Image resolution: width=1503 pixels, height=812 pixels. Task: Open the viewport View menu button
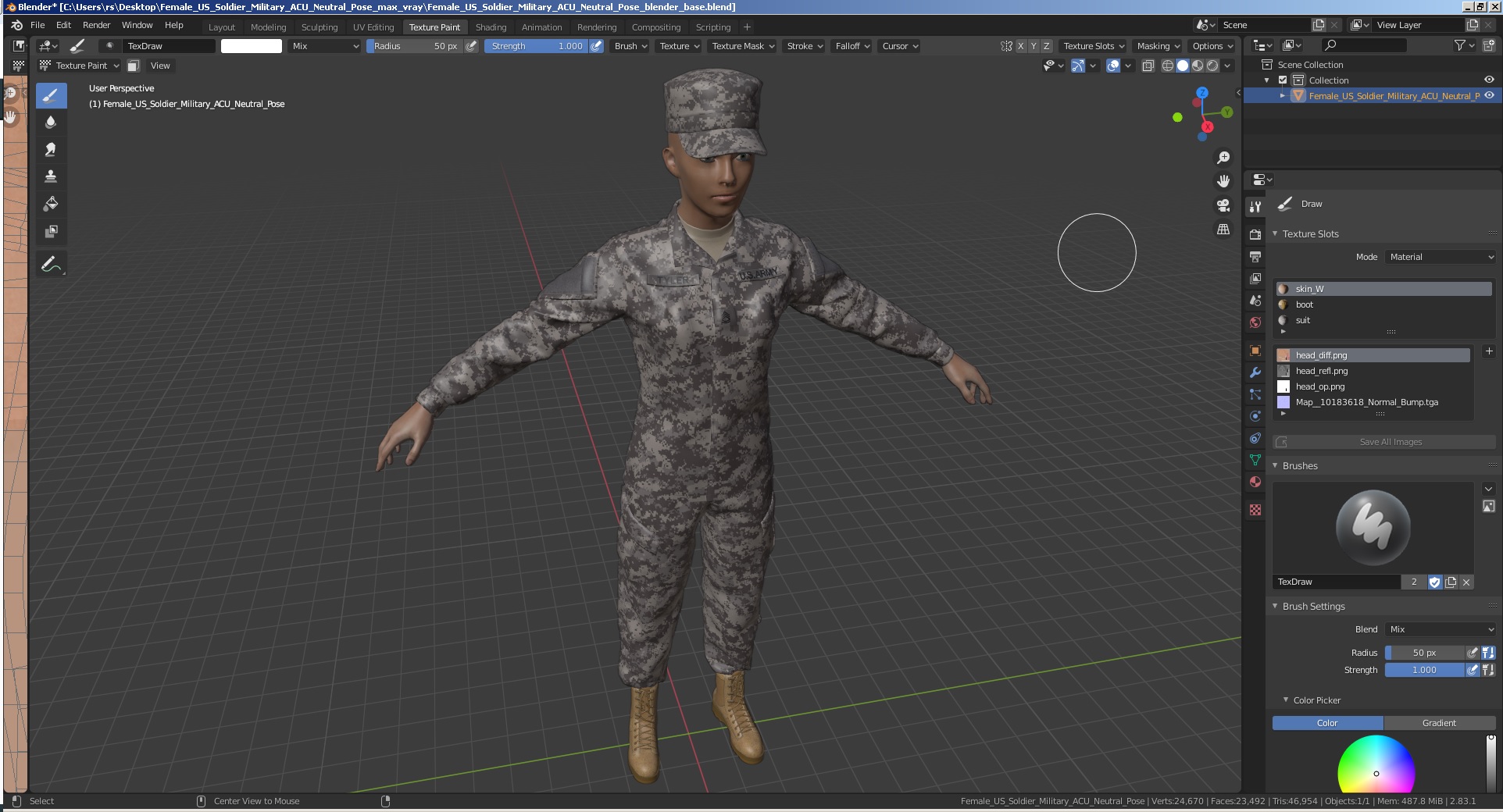160,66
